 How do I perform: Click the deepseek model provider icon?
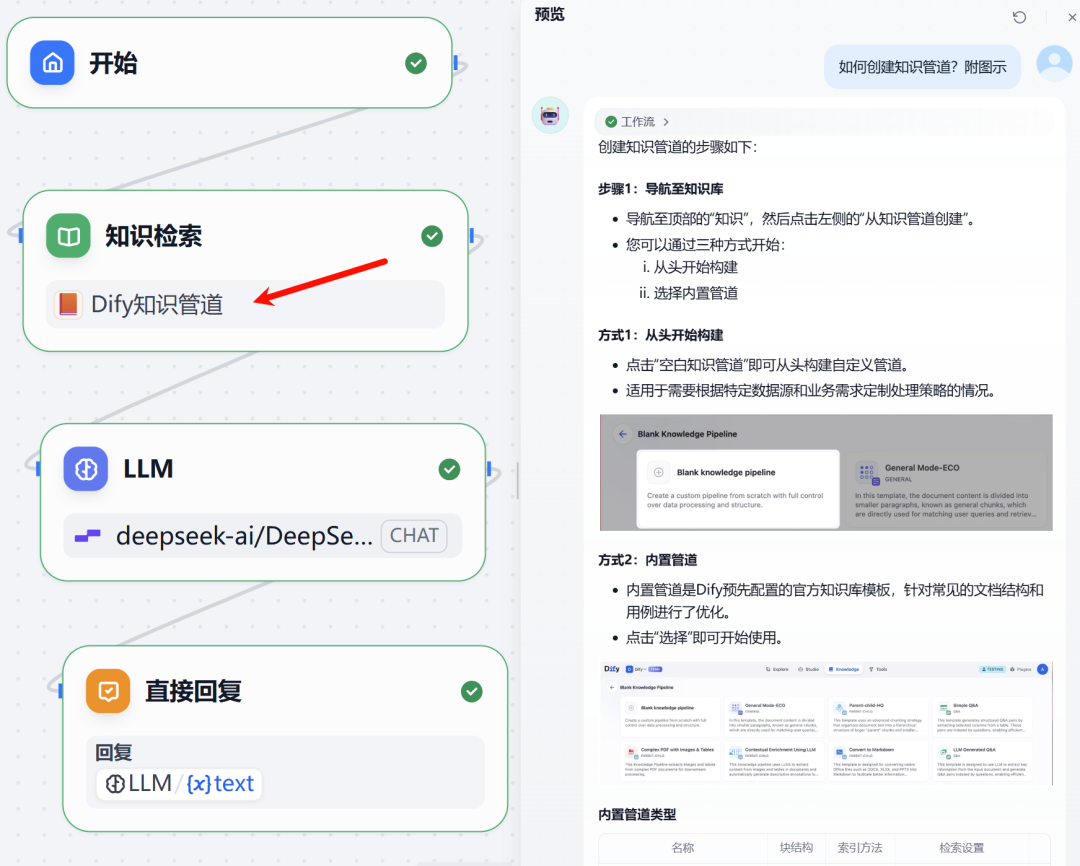[x=87, y=536]
